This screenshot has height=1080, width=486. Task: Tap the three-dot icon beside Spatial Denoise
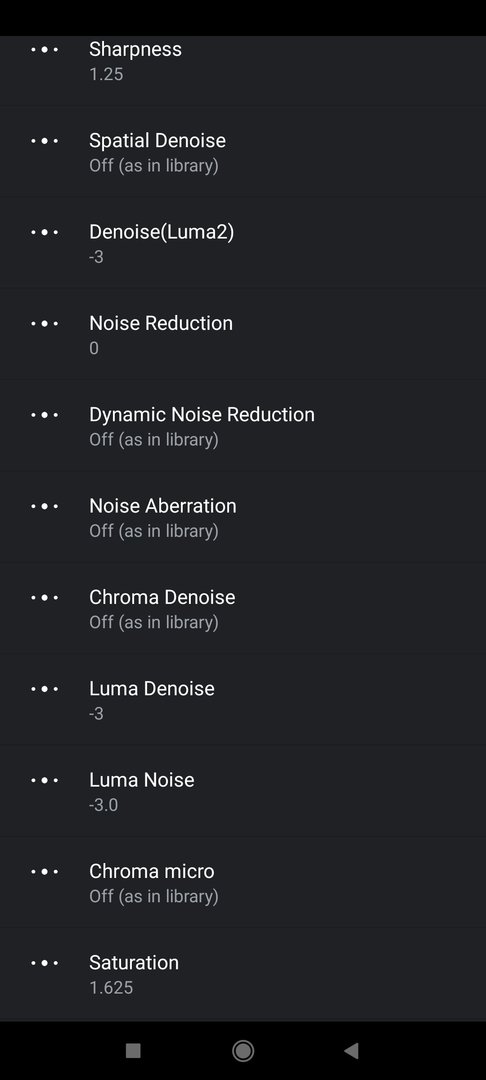[x=45, y=141]
